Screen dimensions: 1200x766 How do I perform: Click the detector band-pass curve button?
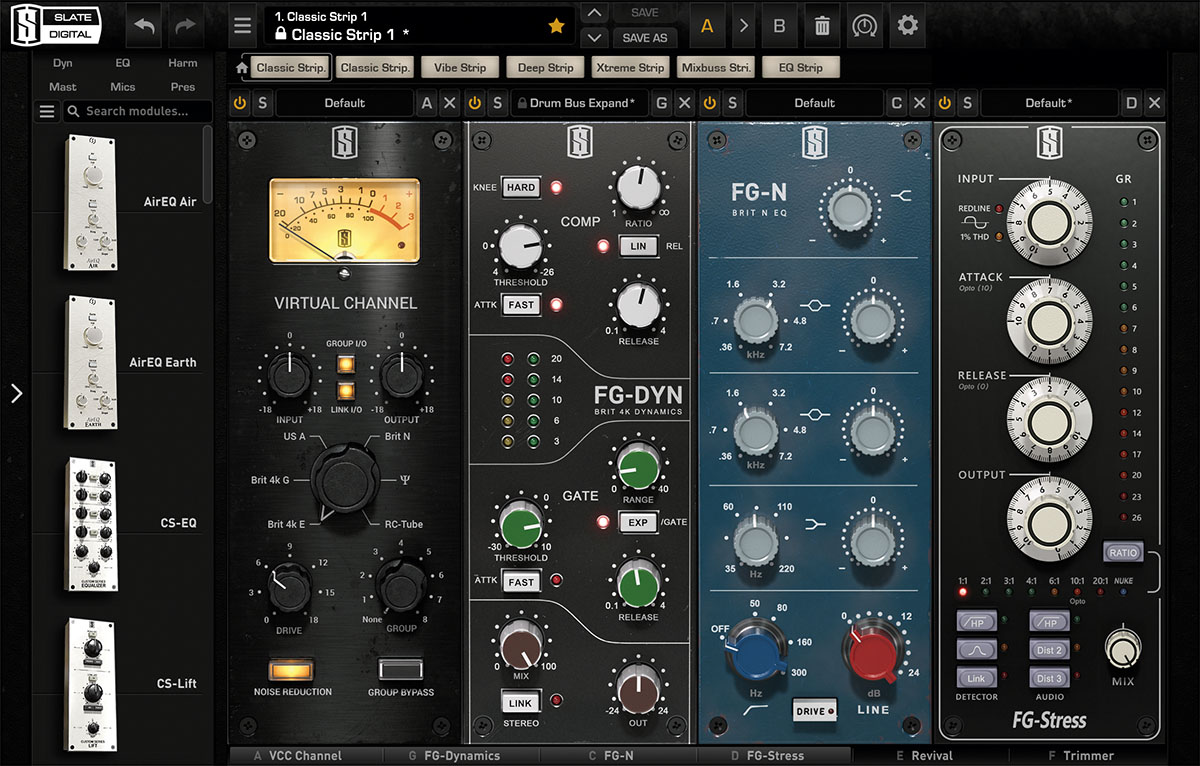tap(975, 650)
